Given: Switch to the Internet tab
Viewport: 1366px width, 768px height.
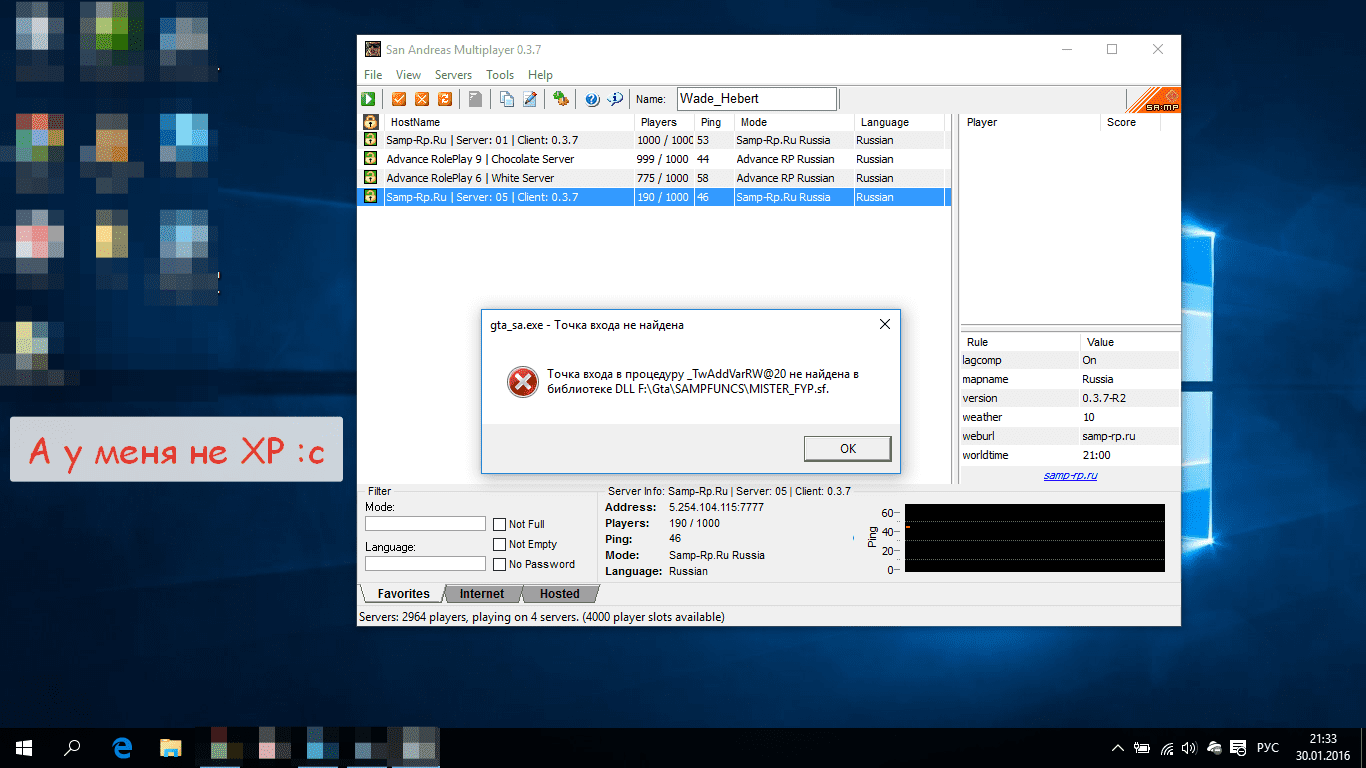Looking at the screenshot, I should [x=482, y=594].
